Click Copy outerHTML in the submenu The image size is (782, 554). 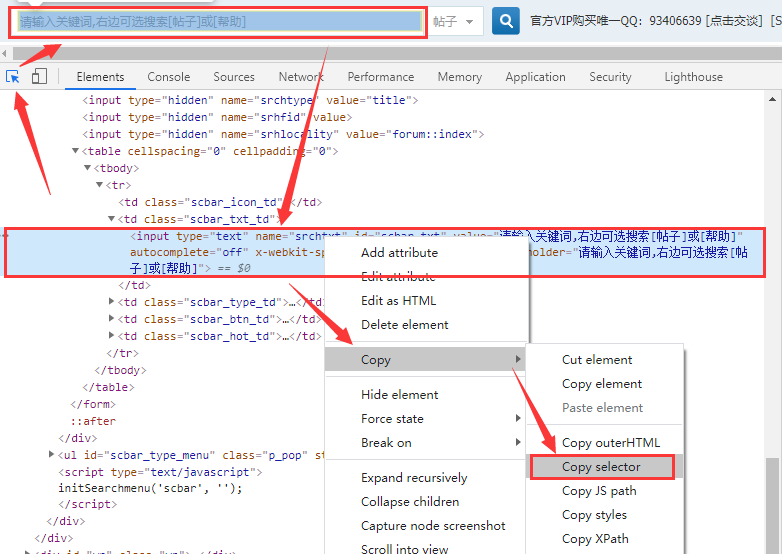coord(610,443)
